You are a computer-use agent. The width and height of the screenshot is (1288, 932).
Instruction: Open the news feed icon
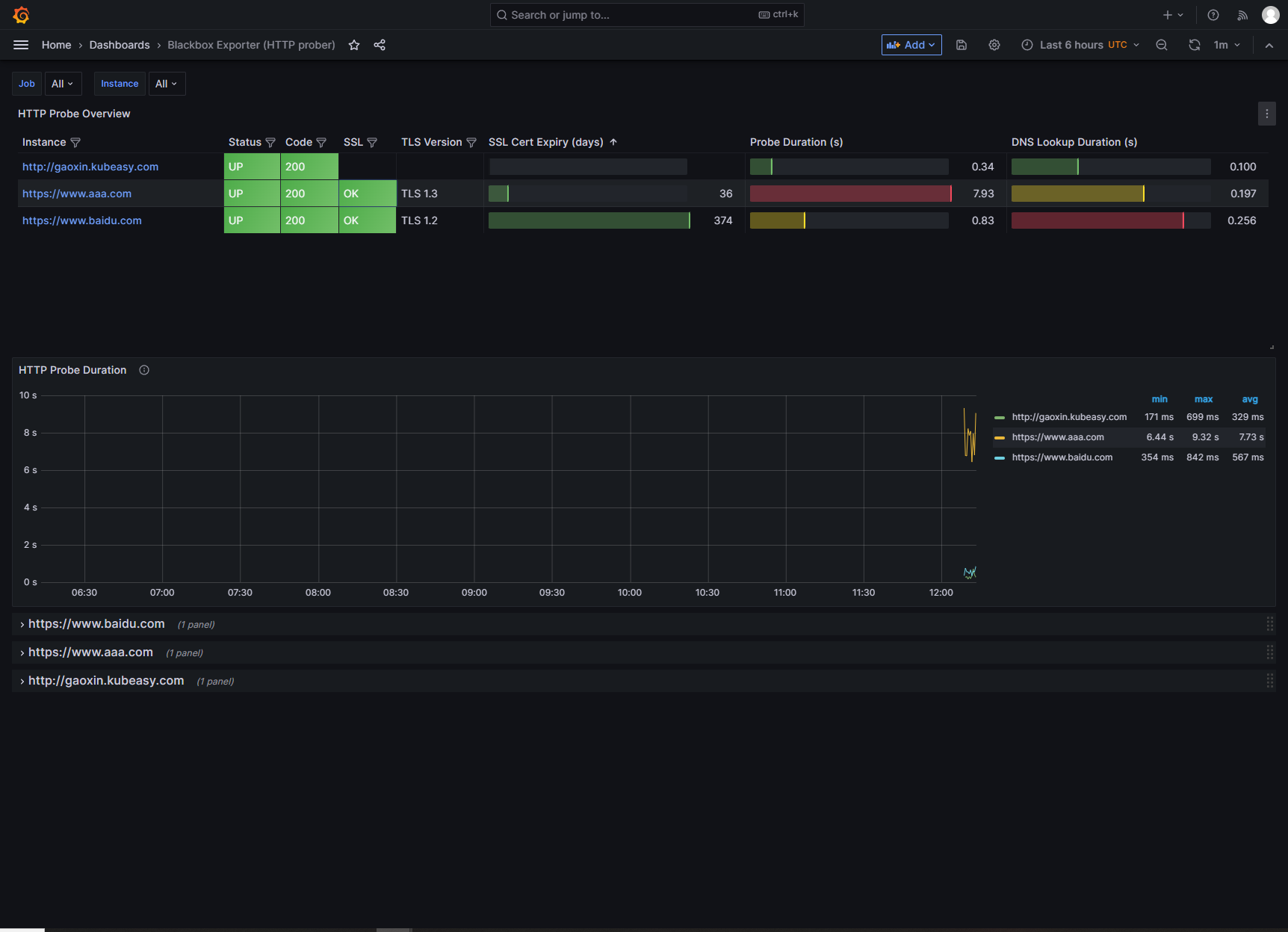pyautogui.click(x=1242, y=15)
